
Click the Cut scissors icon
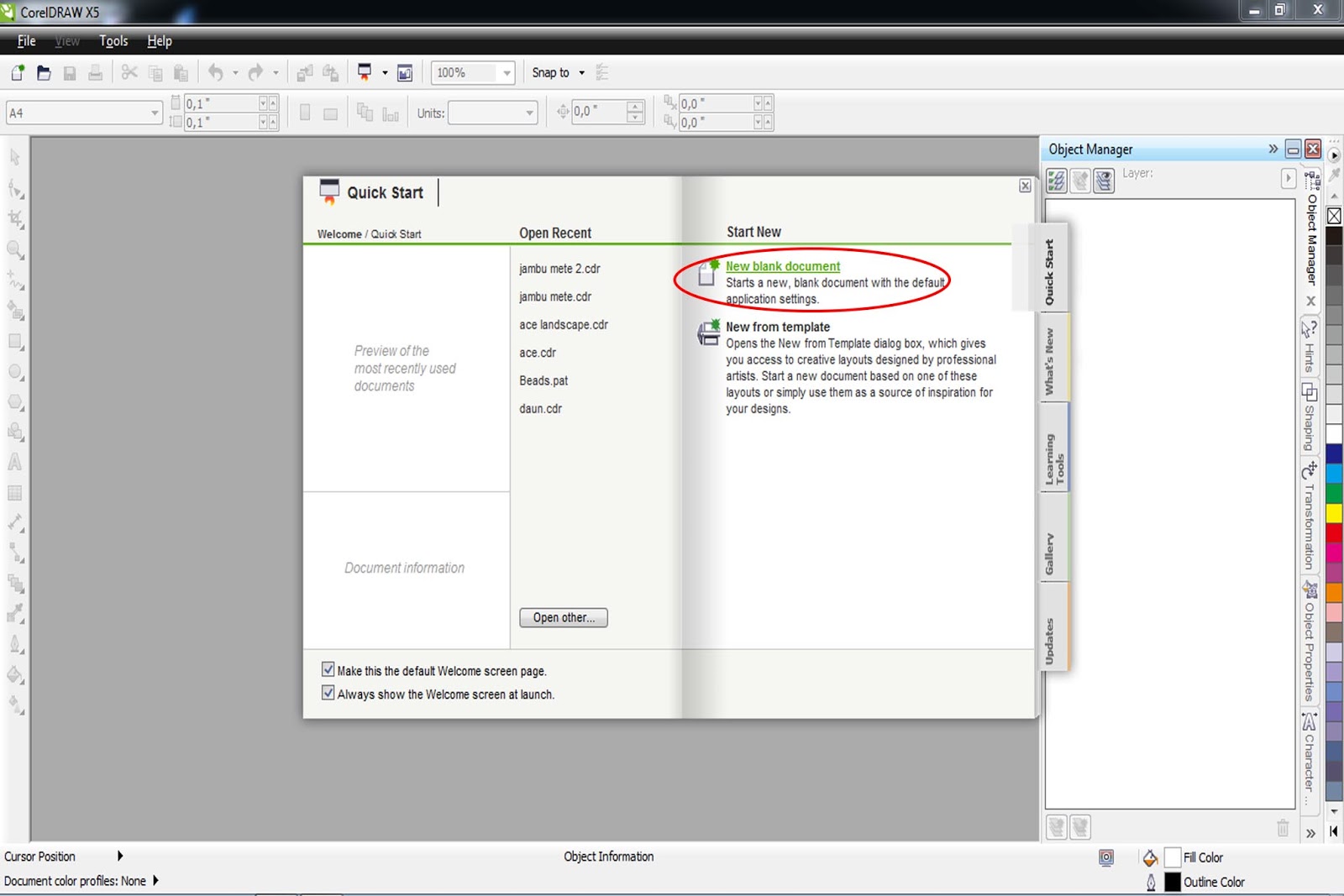coord(129,73)
